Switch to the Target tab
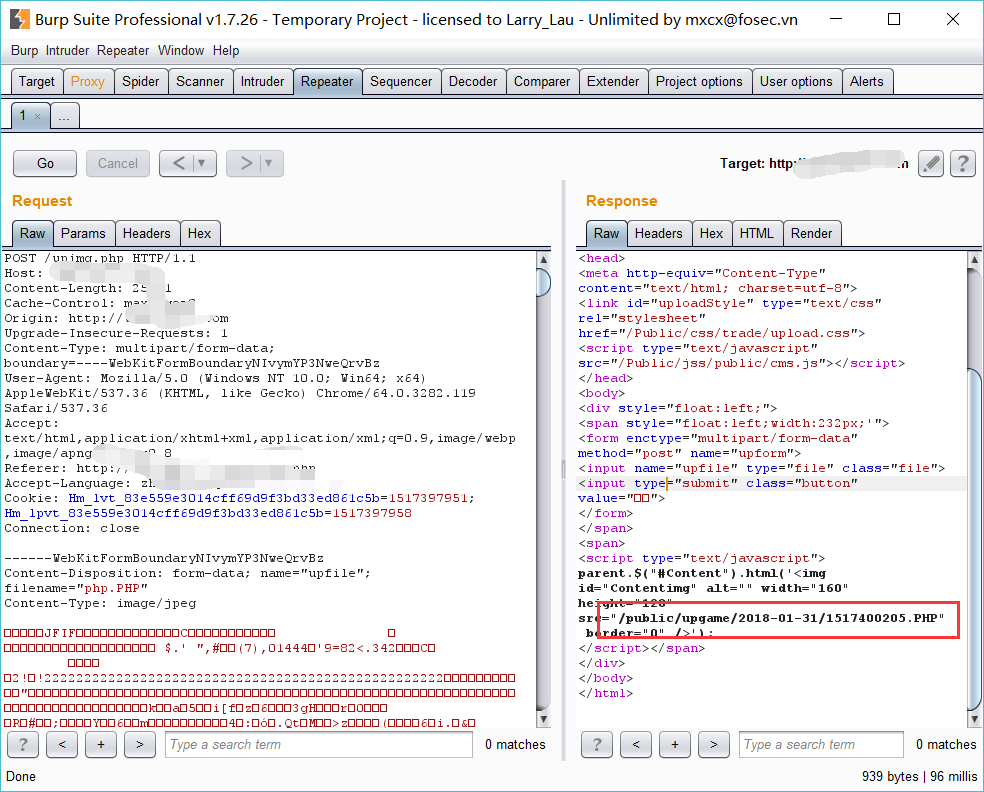984x792 pixels. click(x=37, y=82)
